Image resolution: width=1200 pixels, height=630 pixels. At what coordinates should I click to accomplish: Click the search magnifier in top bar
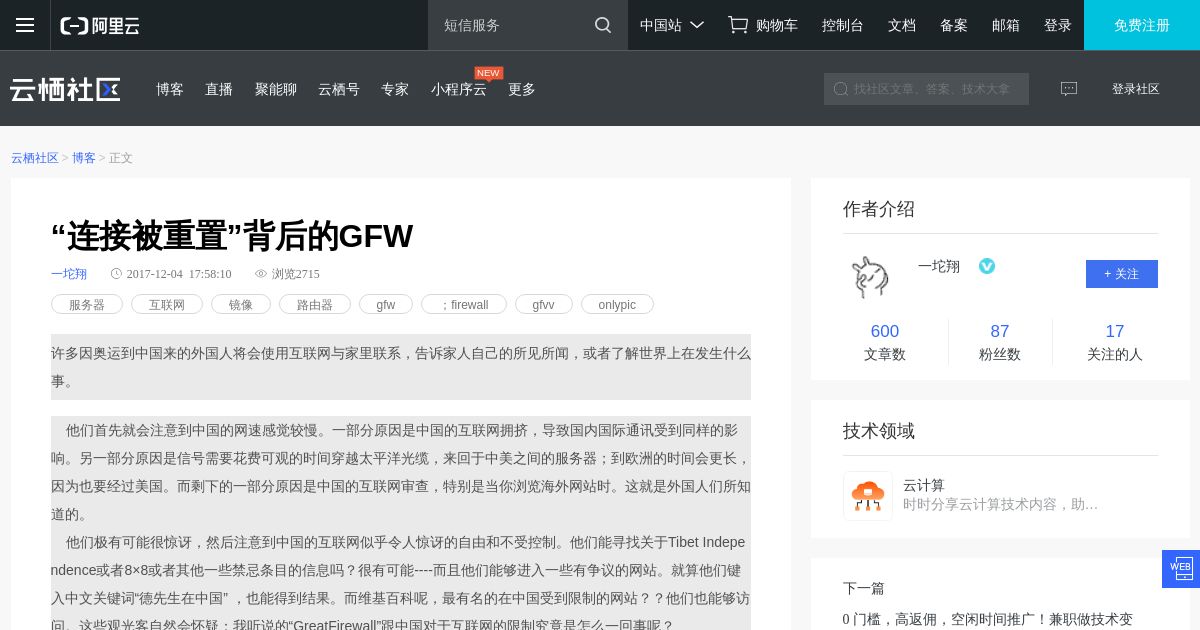[x=603, y=25]
